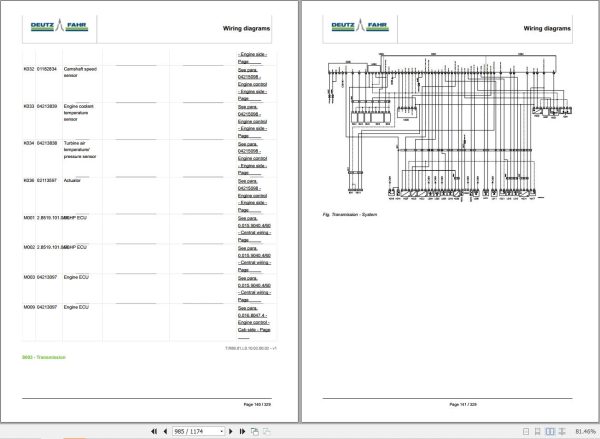Switch to single page view

(526, 431)
